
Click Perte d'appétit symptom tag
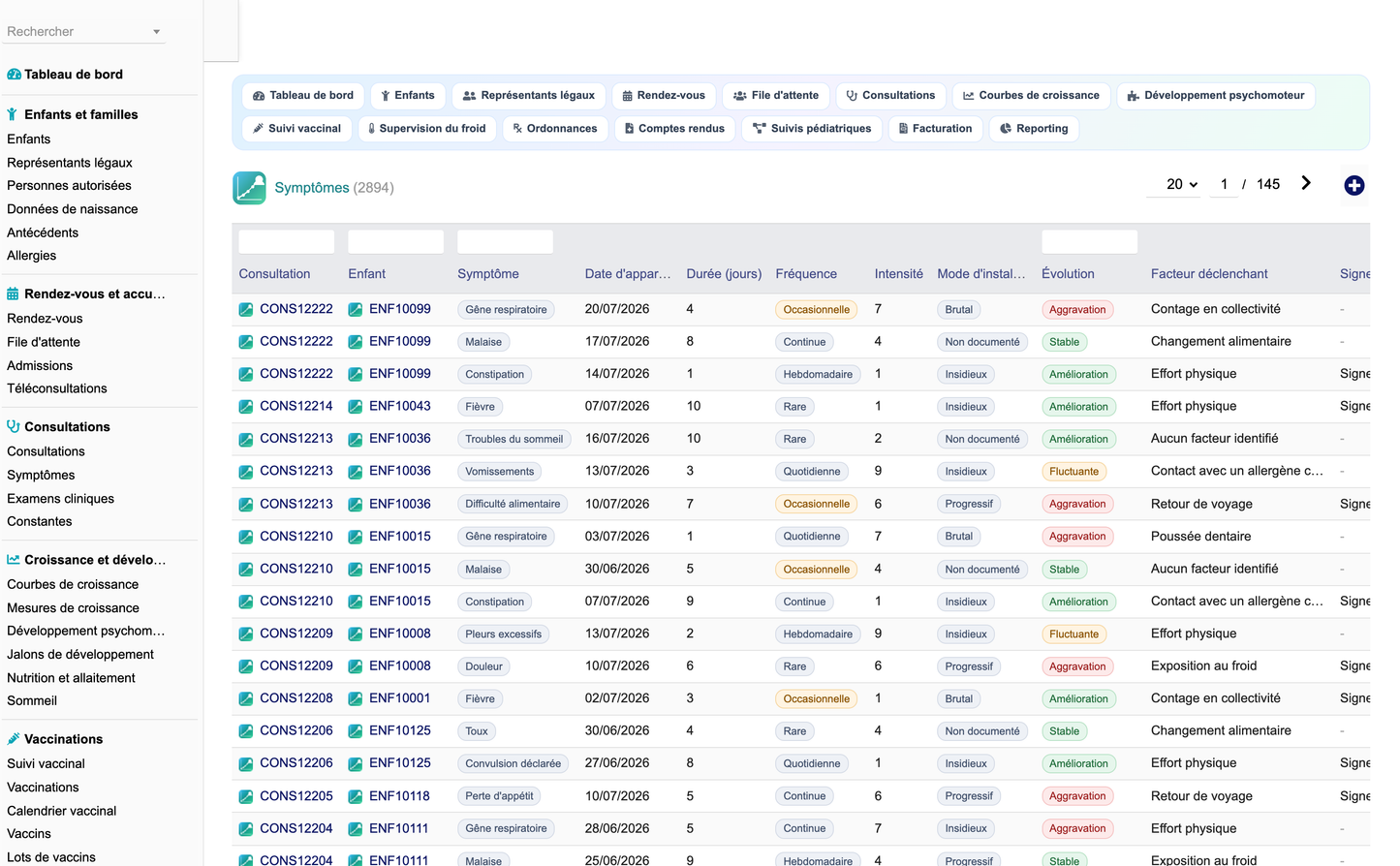click(499, 796)
